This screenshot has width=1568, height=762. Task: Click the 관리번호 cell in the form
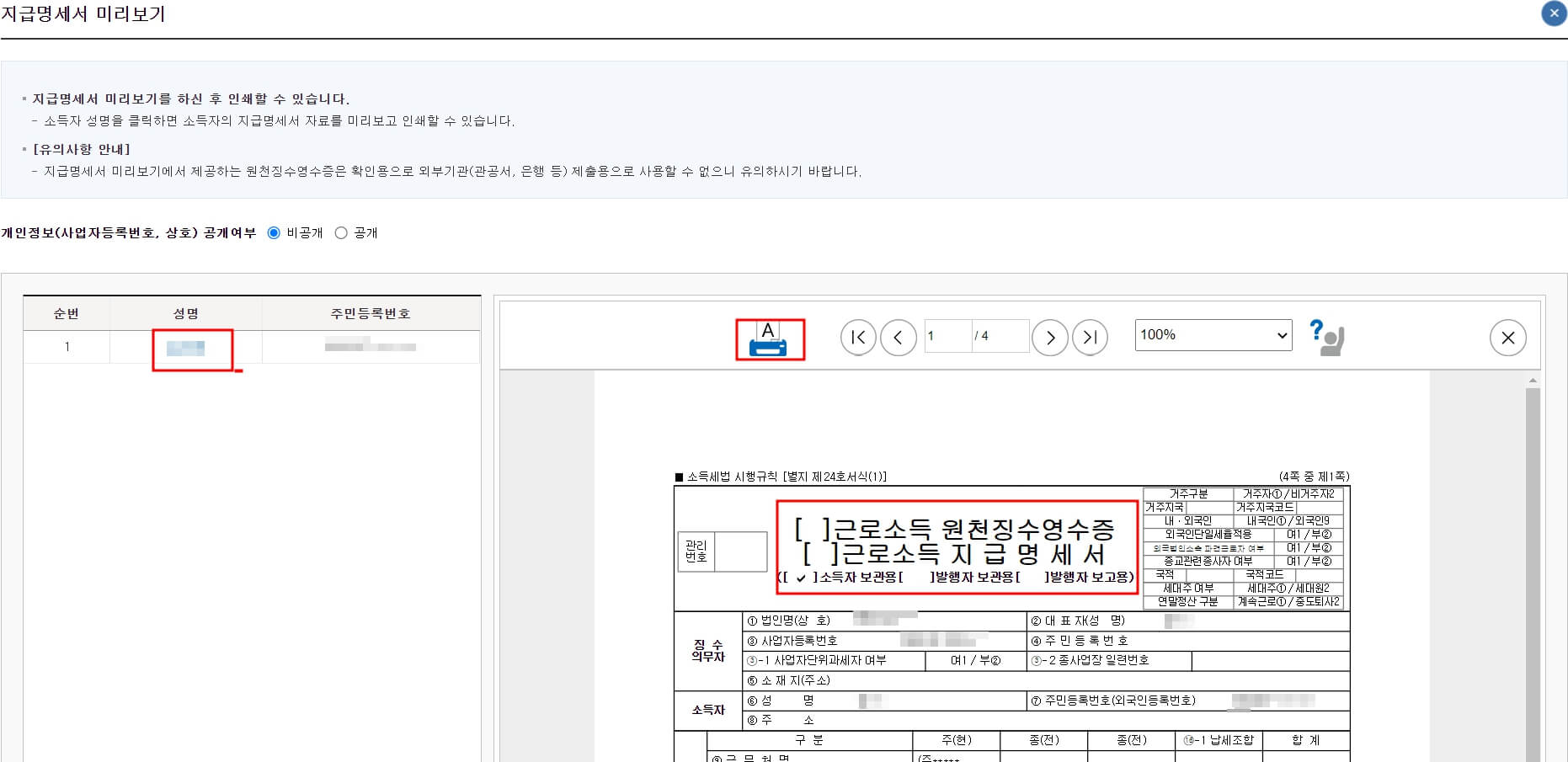(696, 552)
